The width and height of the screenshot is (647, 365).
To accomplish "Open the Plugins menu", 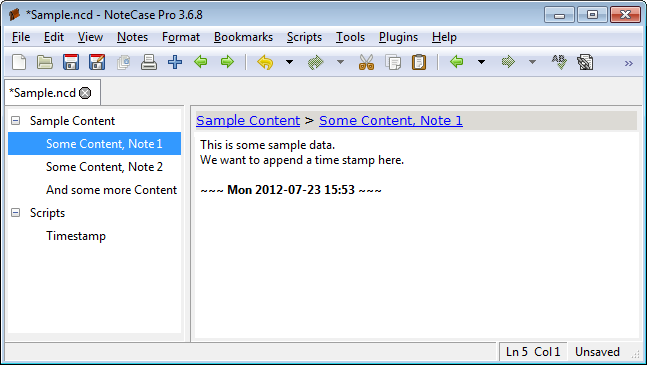I will [x=398, y=37].
